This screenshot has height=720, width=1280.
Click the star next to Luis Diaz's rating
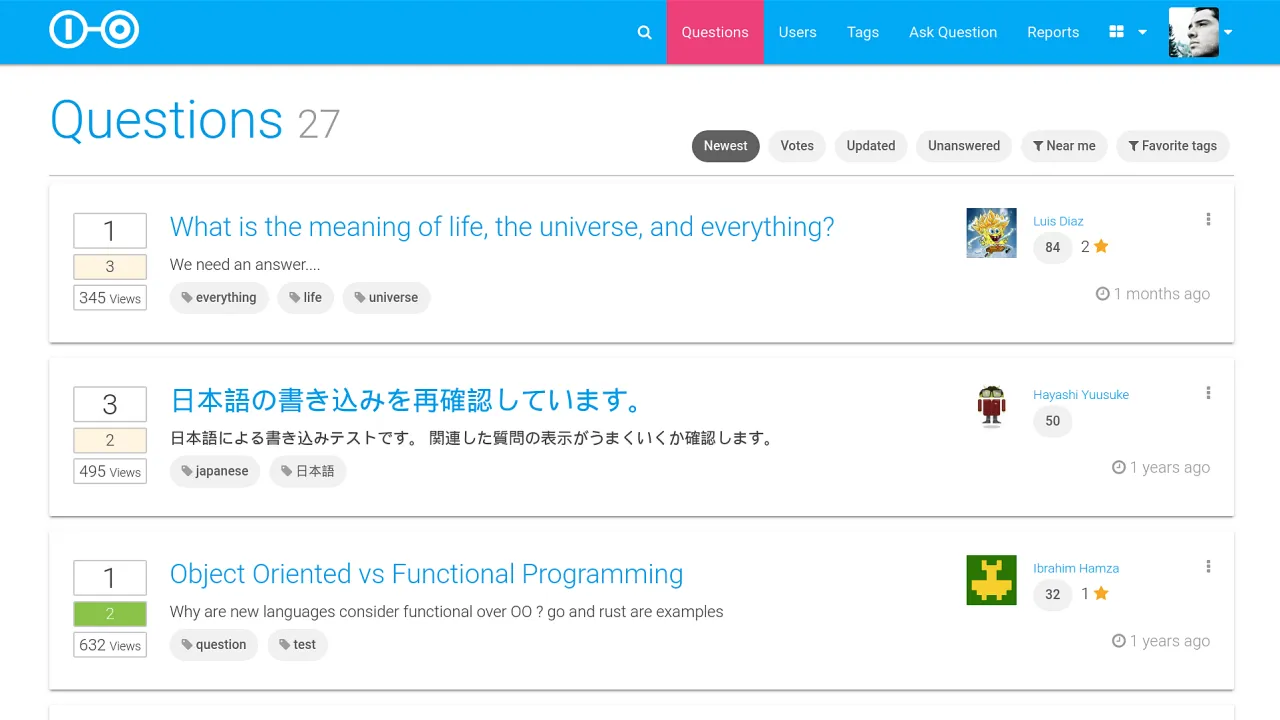[1100, 244]
